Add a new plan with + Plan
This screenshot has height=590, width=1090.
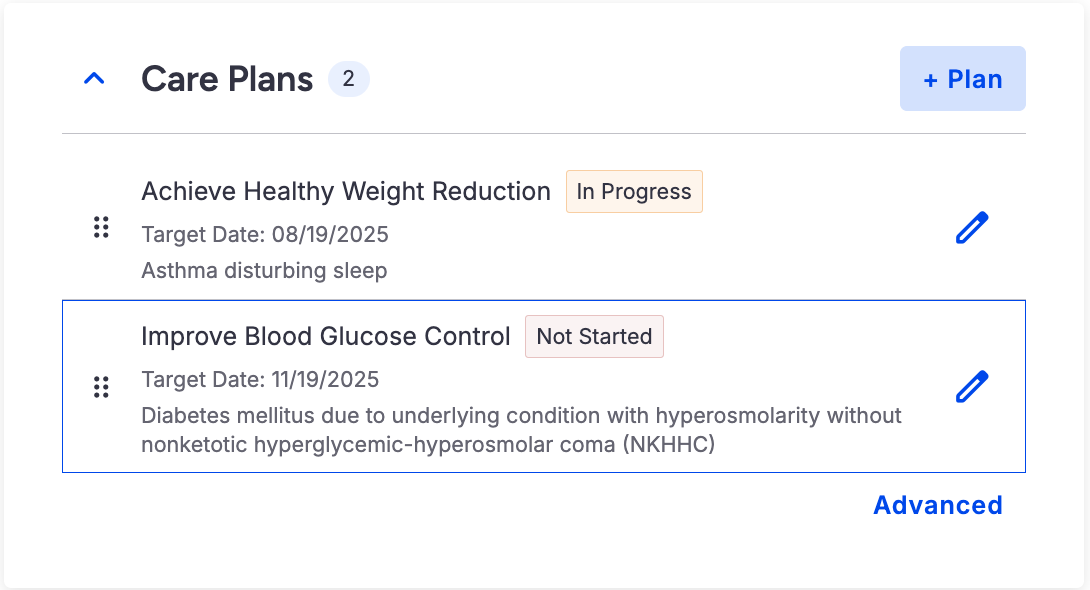tap(962, 79)
